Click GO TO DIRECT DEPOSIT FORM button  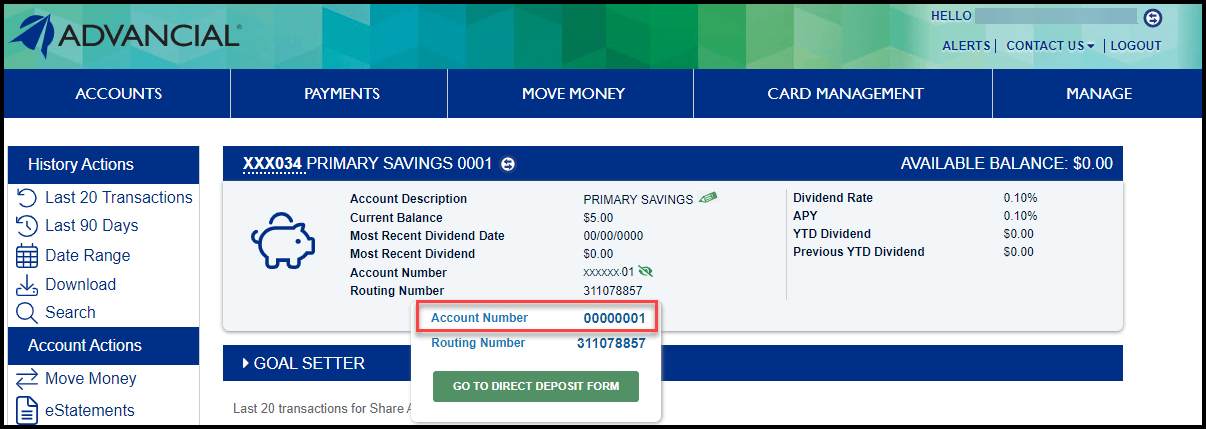click(x=535, y=386)
